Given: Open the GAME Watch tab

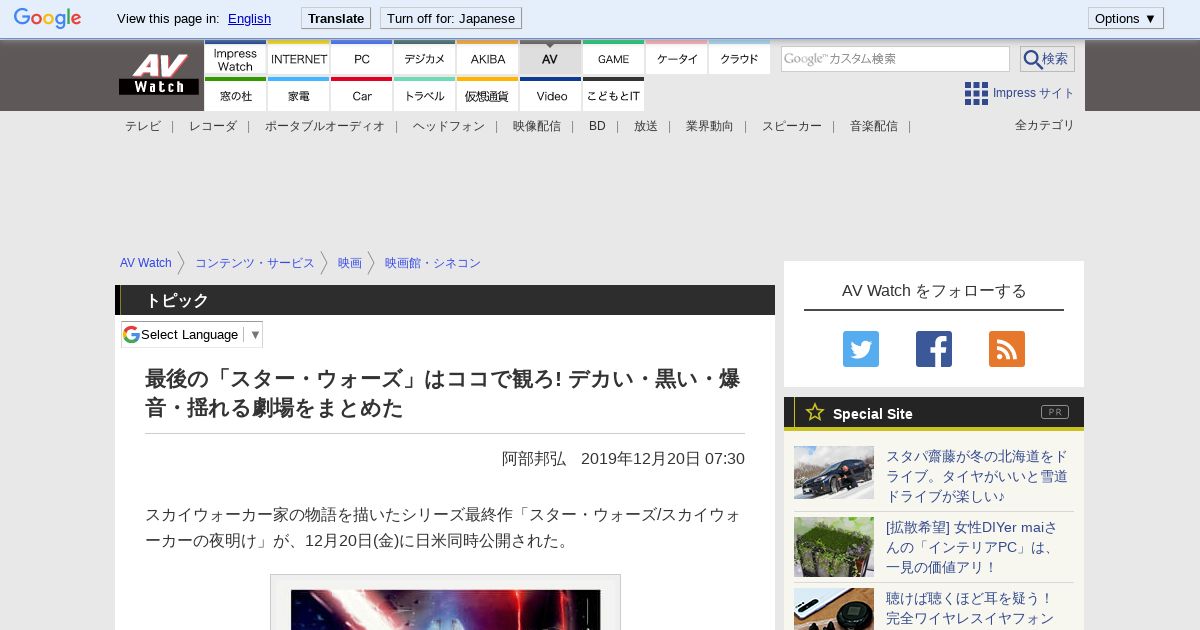Looking at the screenshot, I should (613, 59).
